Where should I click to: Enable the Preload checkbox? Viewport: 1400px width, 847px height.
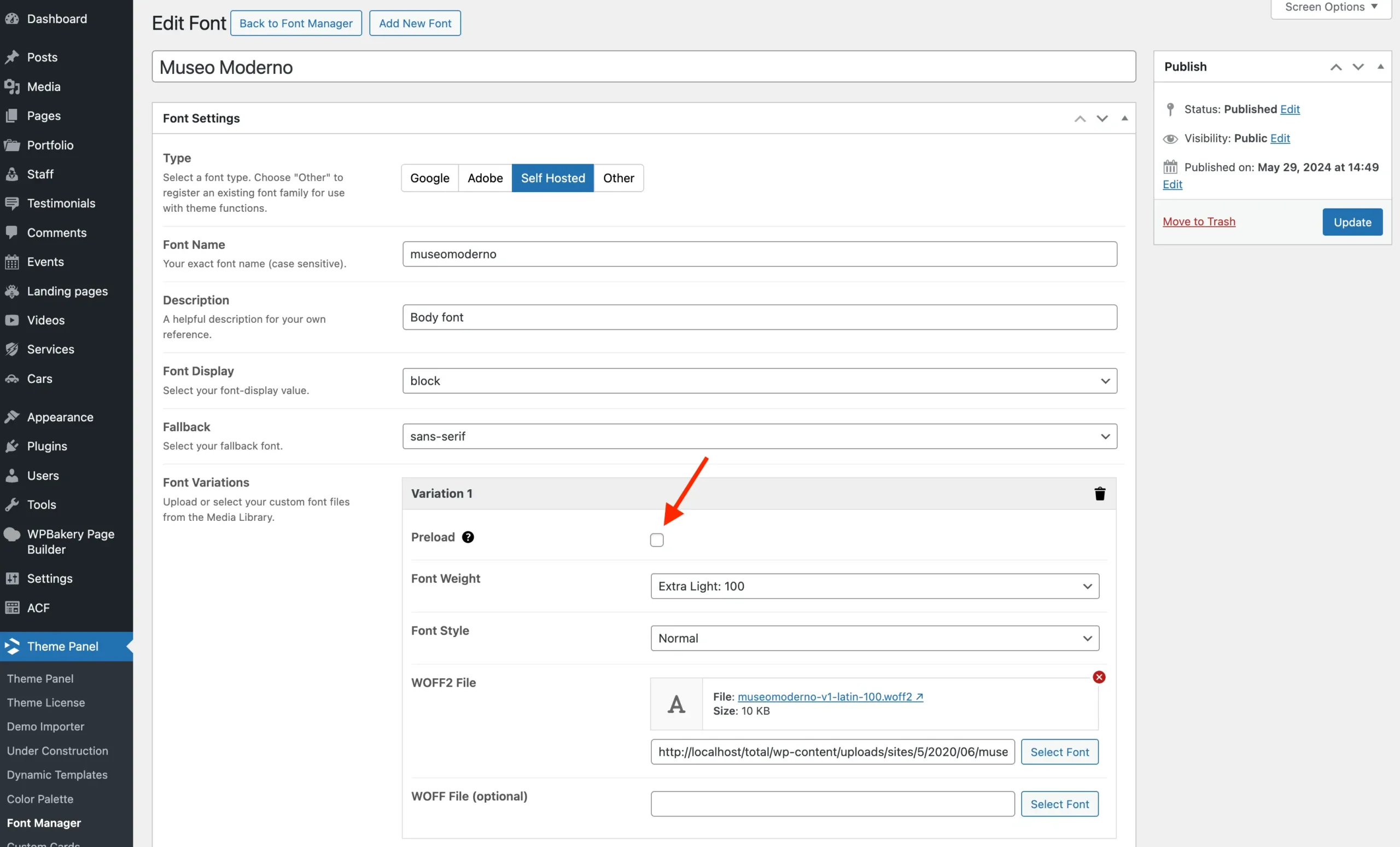pyautogui.click(x=656, y=540)
